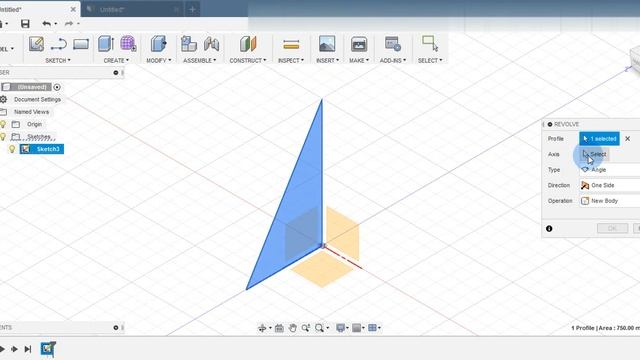Open the SKETCH dropdown menu
Image resolution: width=640 pixels, height=360 pixels.
(58, 60)
